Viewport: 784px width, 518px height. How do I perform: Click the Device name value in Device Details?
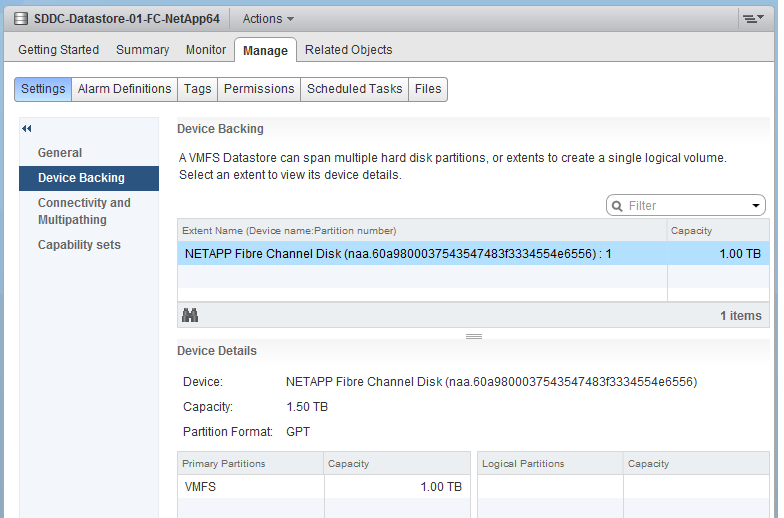pos(491,382)
